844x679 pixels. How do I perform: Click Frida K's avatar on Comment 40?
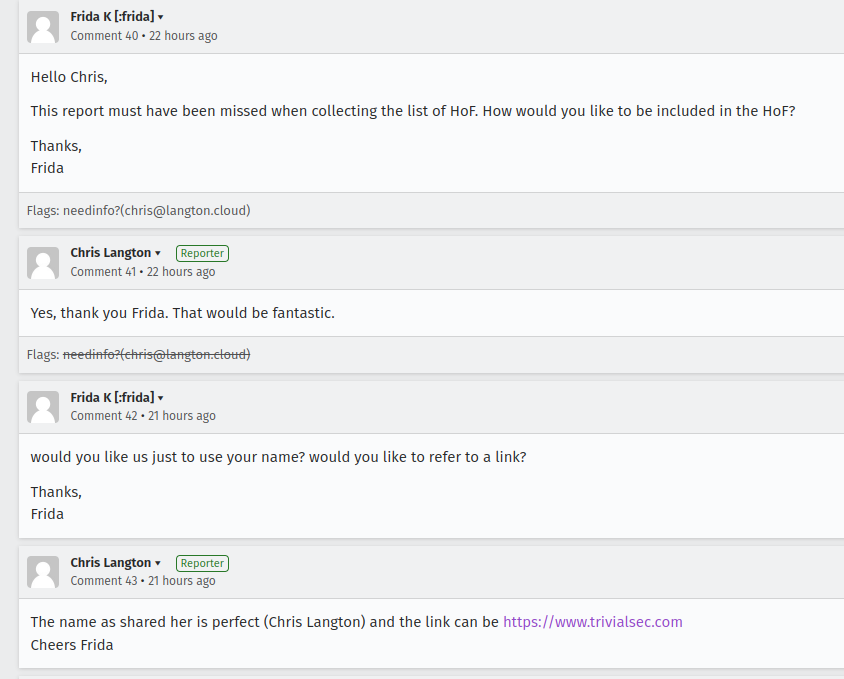43,27
